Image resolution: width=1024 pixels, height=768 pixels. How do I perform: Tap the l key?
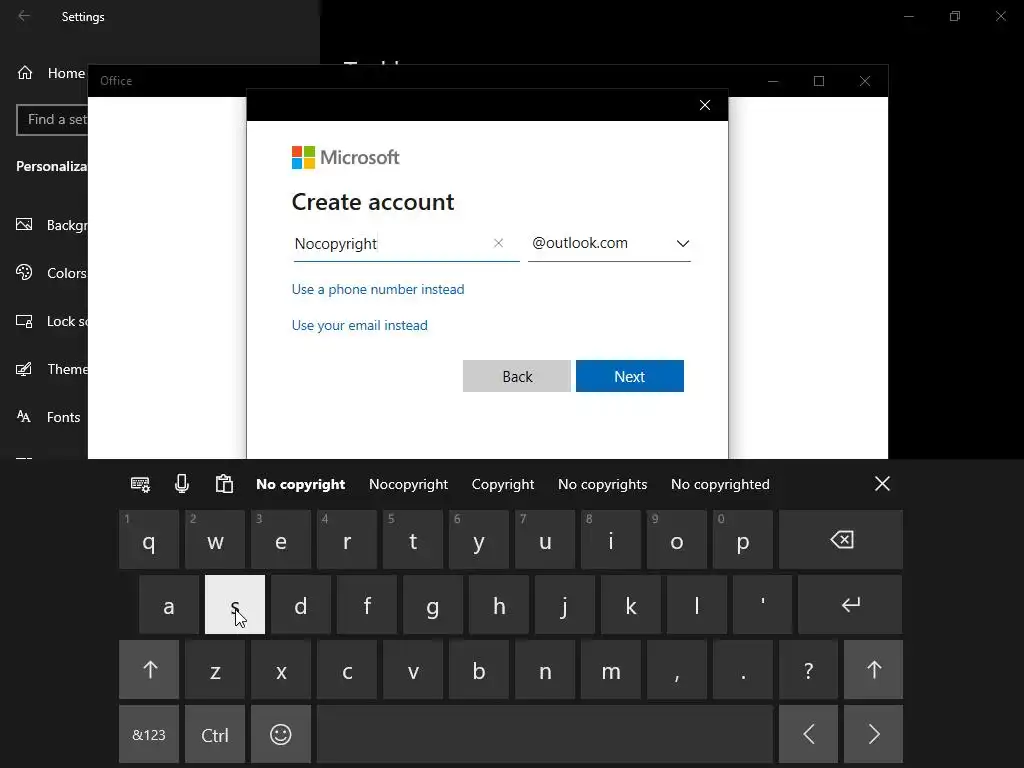(696, 605)
